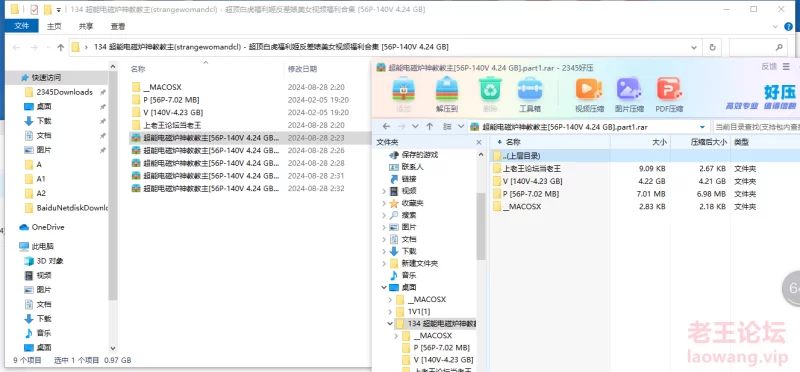Click 反馈 feedback link in 好压
This screenshot has width=800, height=372.
pos(769,66)
